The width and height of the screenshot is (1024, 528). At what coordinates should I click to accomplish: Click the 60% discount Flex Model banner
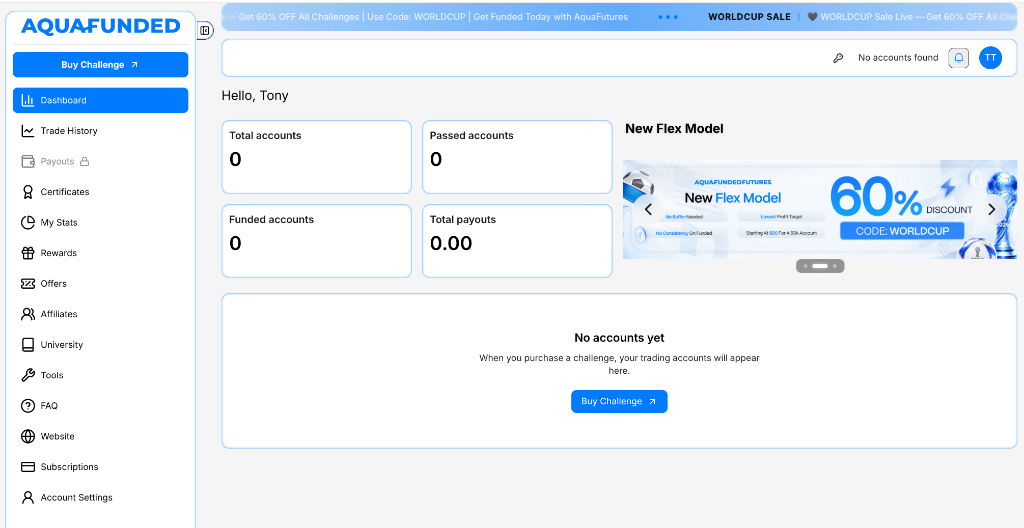click(x=820, y=209)
